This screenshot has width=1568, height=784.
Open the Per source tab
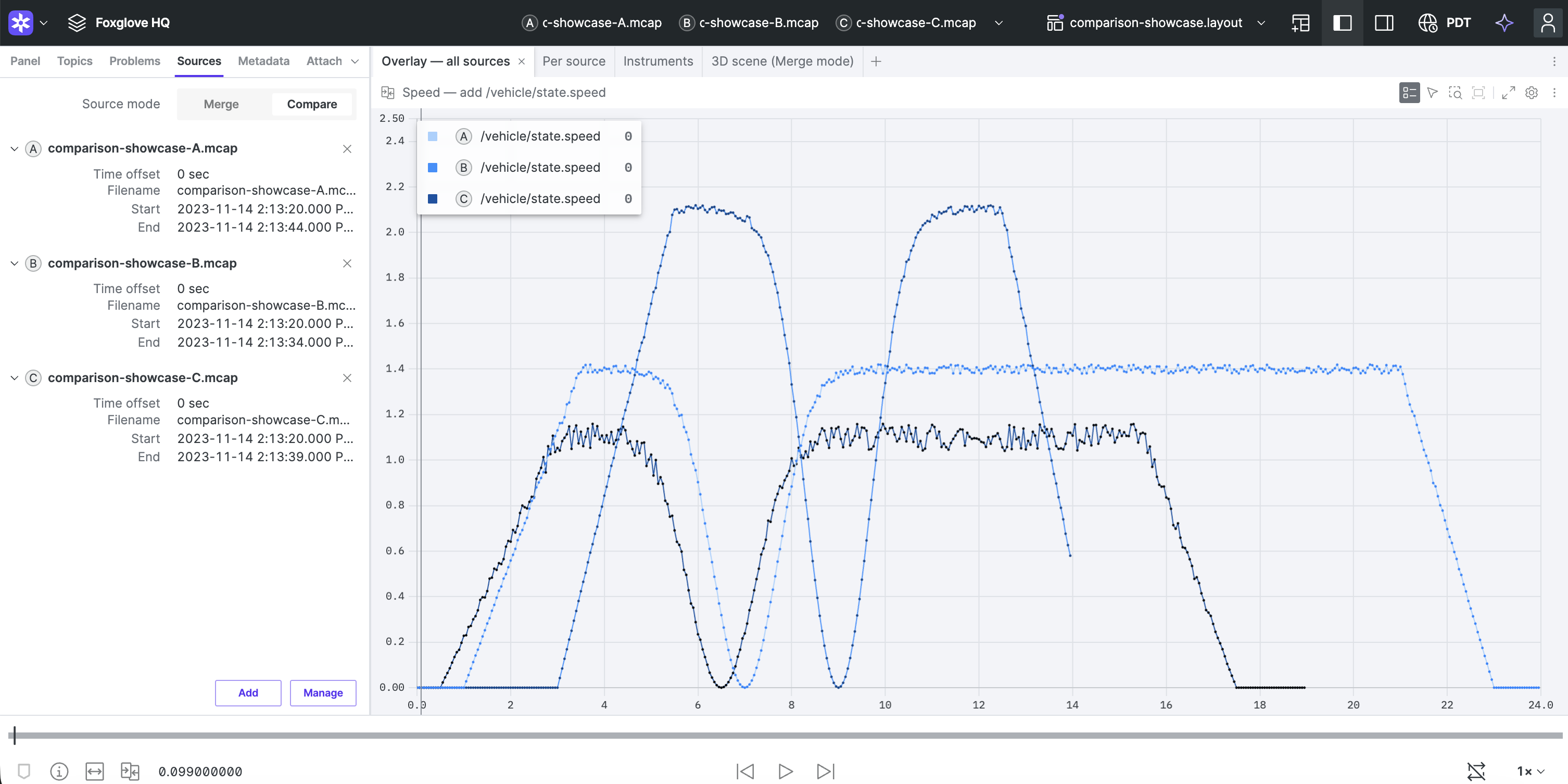point(573,61)
